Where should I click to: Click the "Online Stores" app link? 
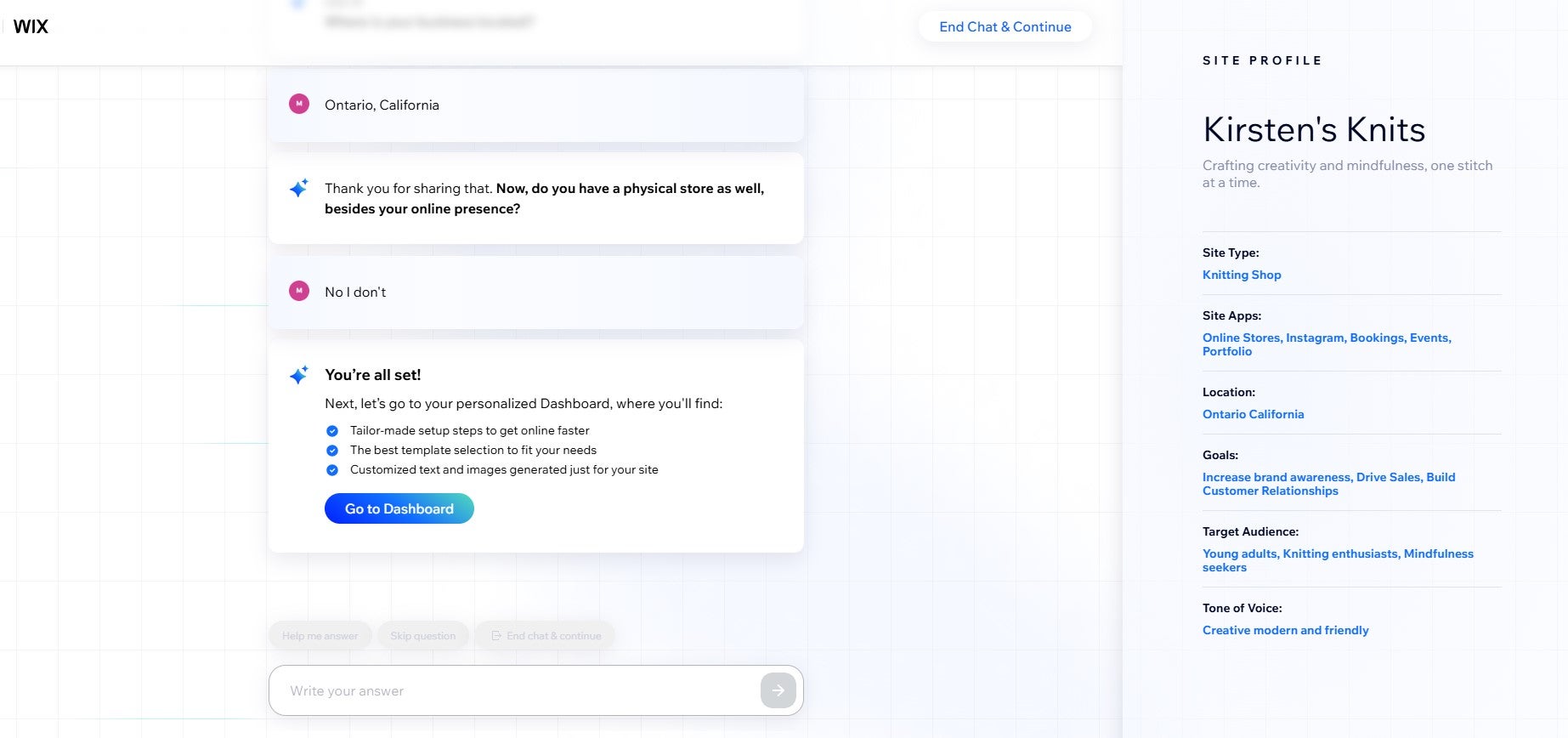(1241, 338)
